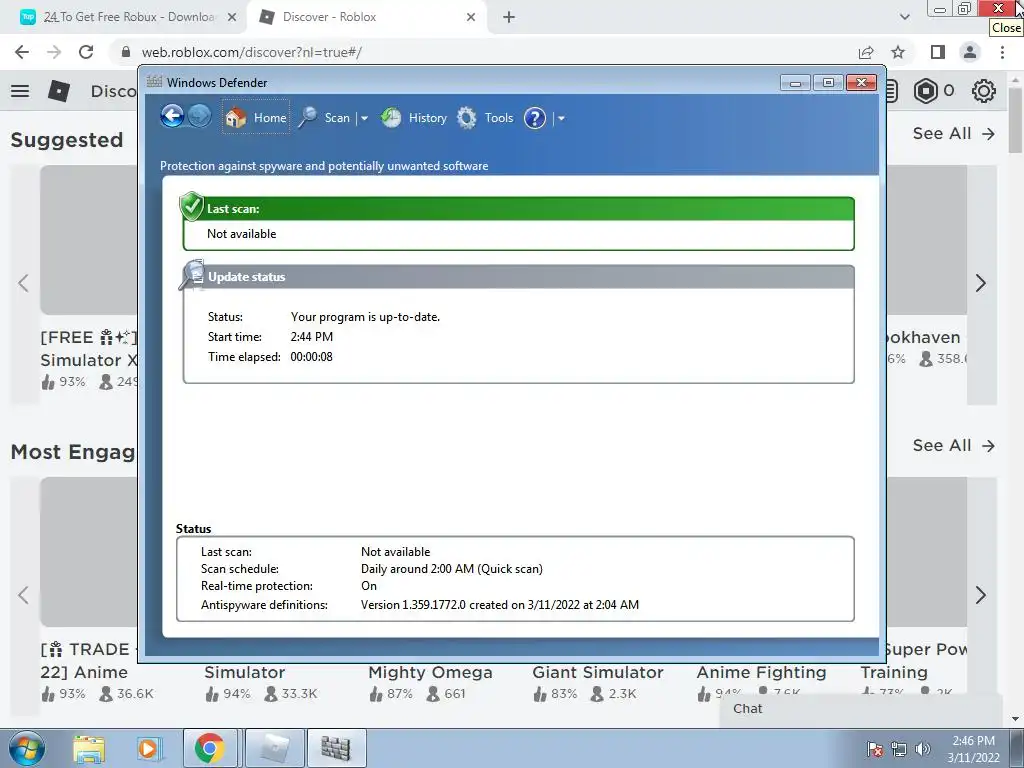Image resolution: width=1024 pixels, height=768 pixels.
Task: Click Windows Defender taskbar button
Action: coord(336,748)
